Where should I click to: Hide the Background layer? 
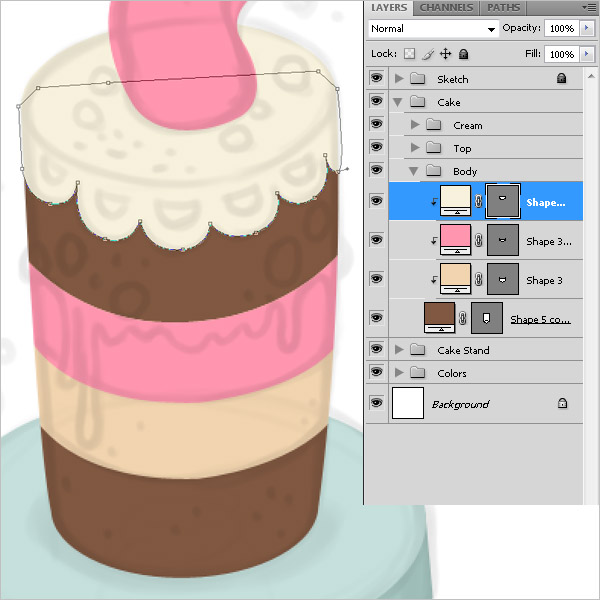tap(377, 403)
